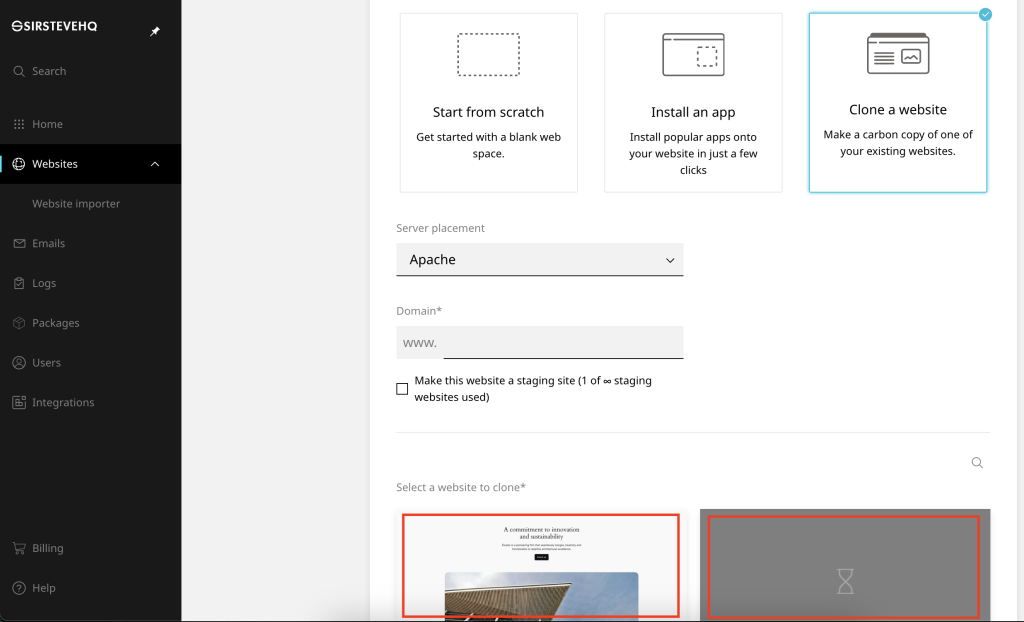The height and width of the screenshot is (622, 1024).
Task: Click the Emails envelope icon
Action: [x=19, y=244]
